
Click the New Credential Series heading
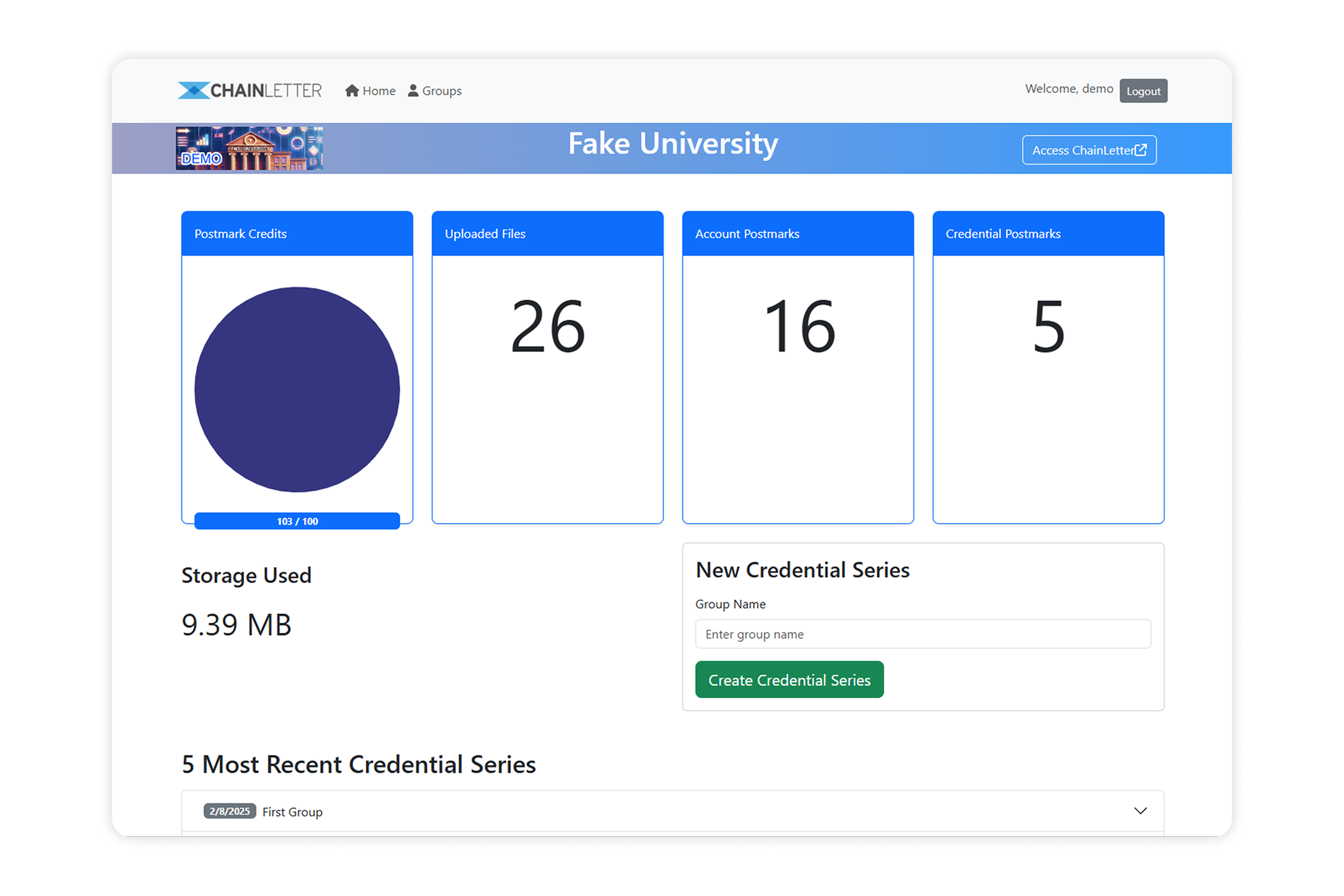coord(802,570)
